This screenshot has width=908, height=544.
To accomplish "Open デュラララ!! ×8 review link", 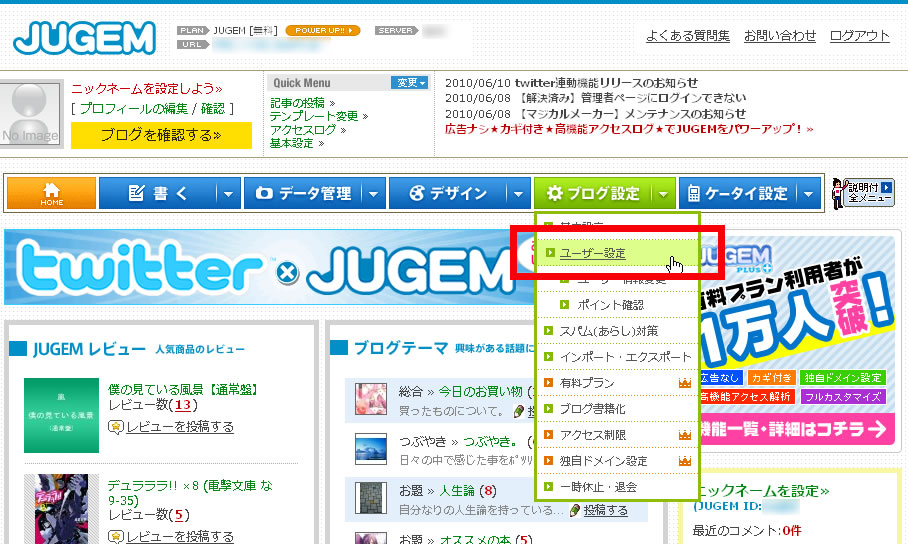I will pyautogui.click(x=190, y=492).
